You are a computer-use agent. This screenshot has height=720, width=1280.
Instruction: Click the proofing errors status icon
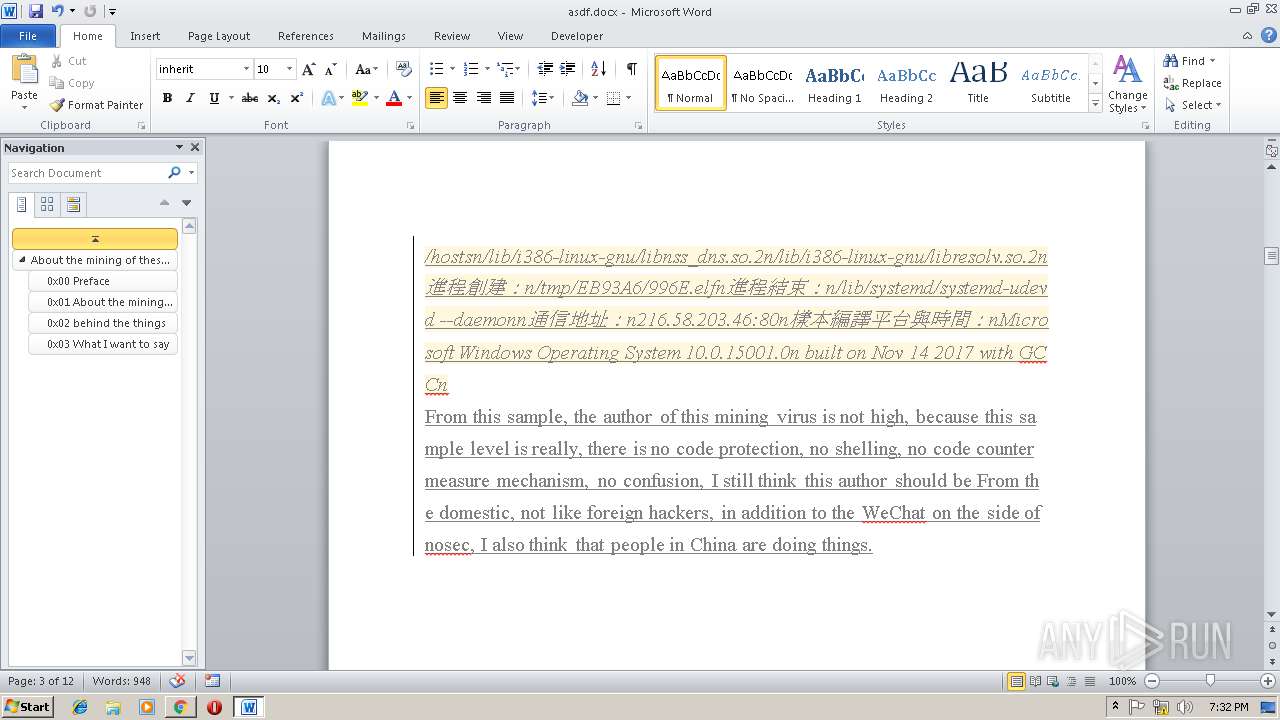pyautogui.click(x=178, y=681)
